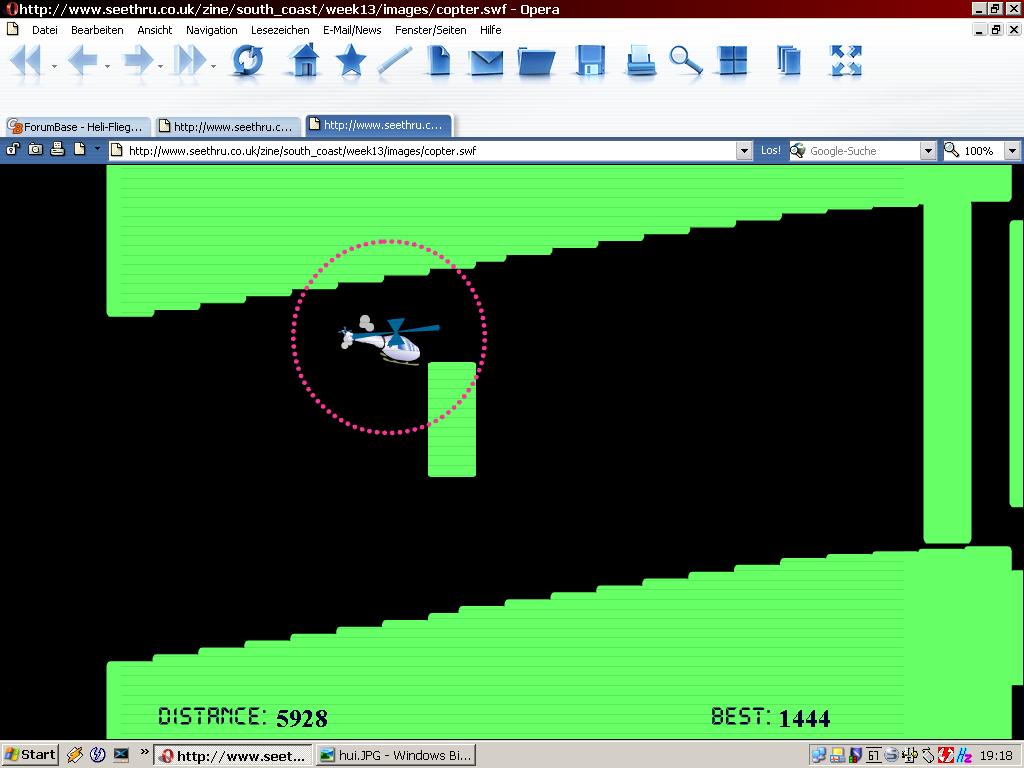1024x768 pixels.
Task: Open the Forward button history dropdown
Action: coord(160,66)
